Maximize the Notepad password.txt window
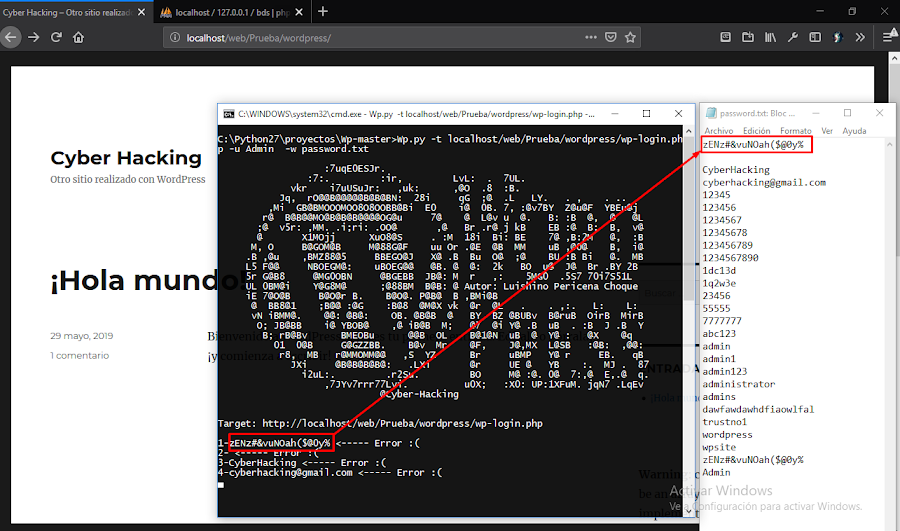This screenshot has width=900, height=531. tap(847, 113)
